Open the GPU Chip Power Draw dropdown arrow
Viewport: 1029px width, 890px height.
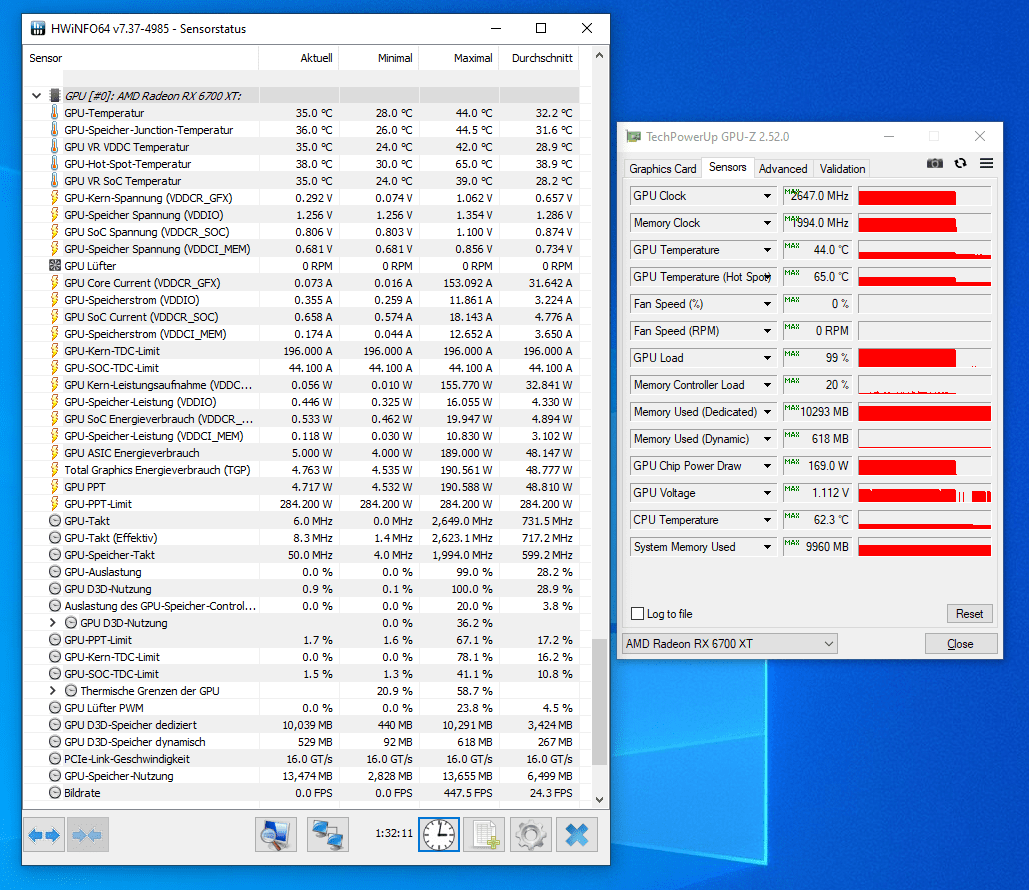coord(767,465)
